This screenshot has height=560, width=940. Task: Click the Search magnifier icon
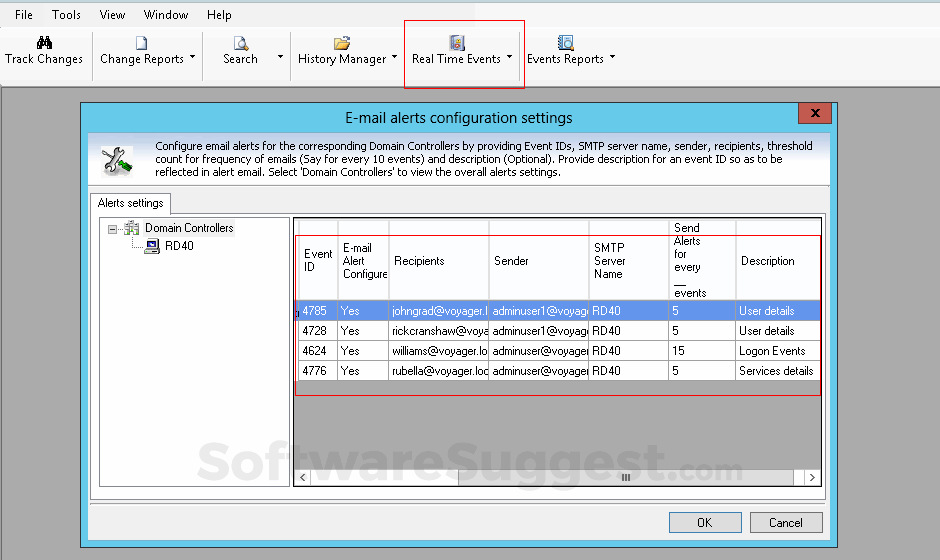(240, 43)
